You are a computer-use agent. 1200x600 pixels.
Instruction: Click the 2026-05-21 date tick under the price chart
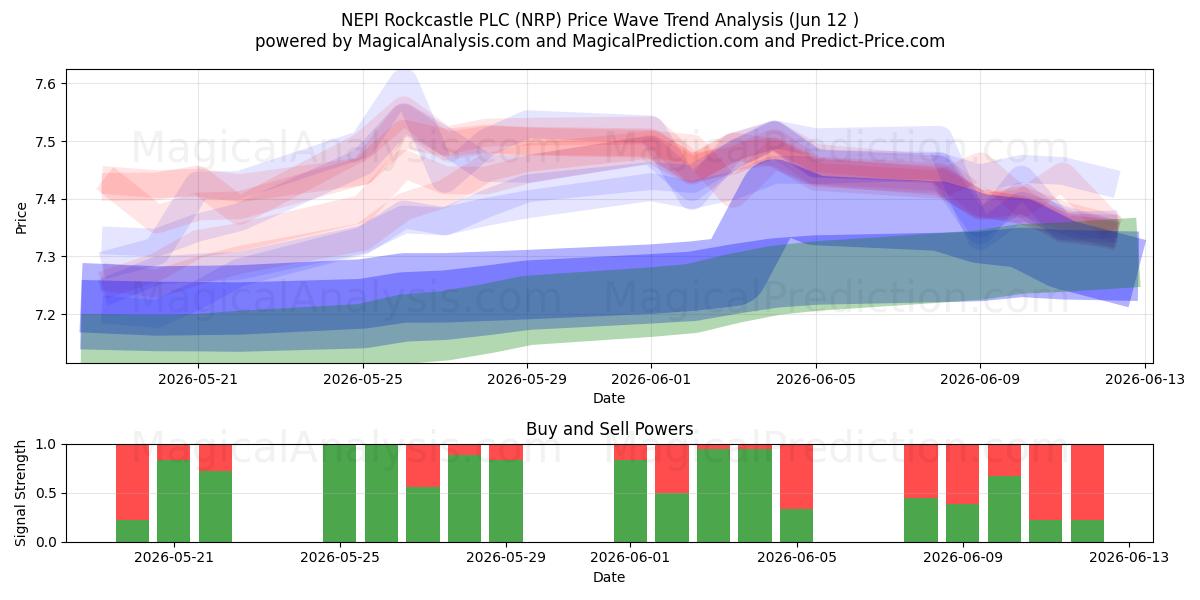[x=197, y=379]
